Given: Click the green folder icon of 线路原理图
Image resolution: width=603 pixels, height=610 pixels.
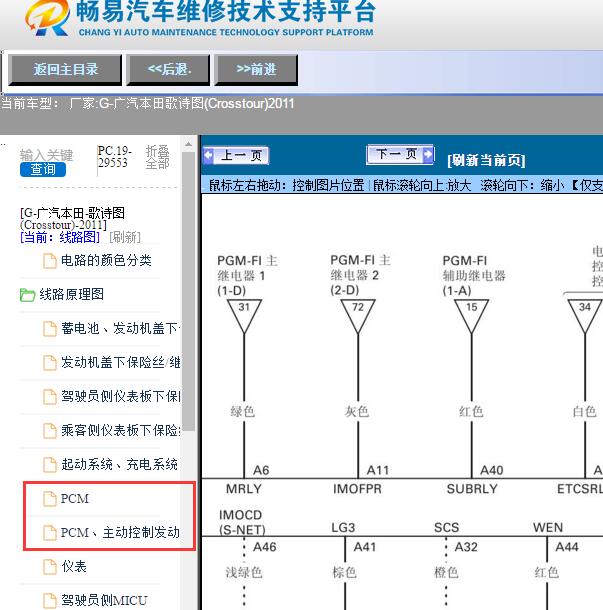Looking at the screenshot, I should click(27, 295).
